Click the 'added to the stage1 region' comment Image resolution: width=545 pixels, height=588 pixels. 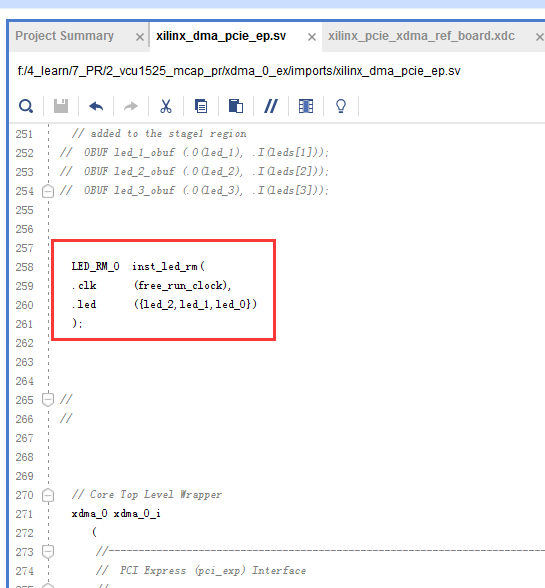coord(159,134)
